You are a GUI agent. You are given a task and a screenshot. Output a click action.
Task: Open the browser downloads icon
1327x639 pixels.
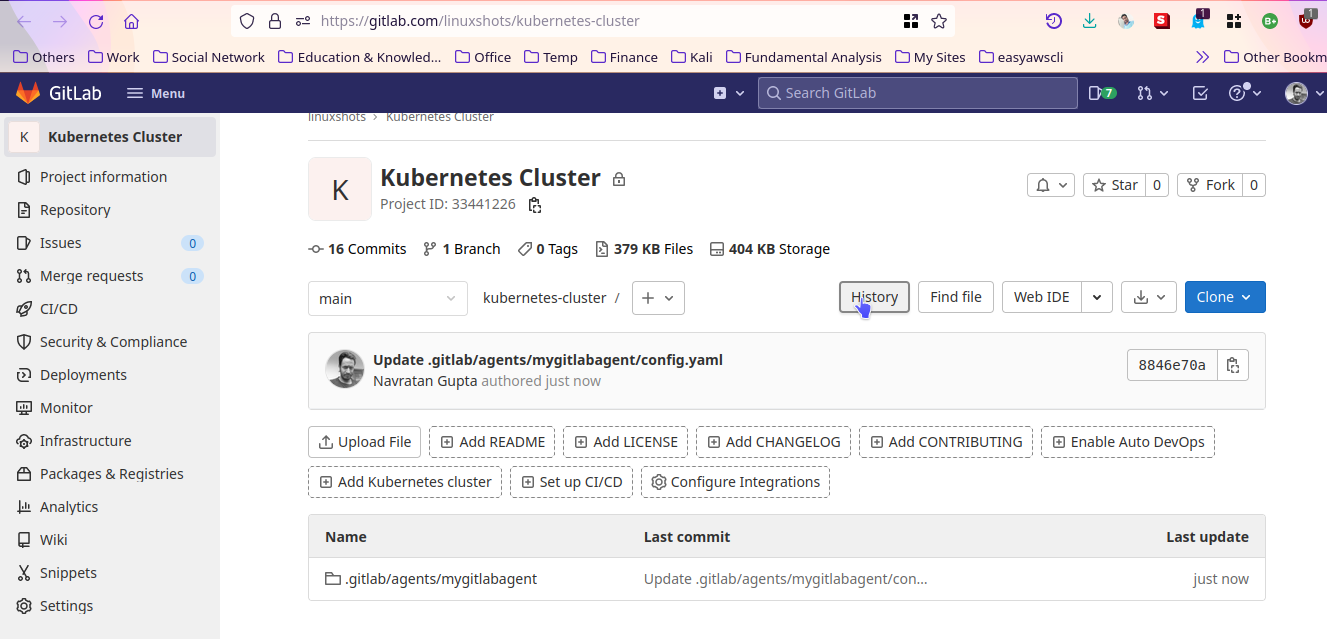1089,20
